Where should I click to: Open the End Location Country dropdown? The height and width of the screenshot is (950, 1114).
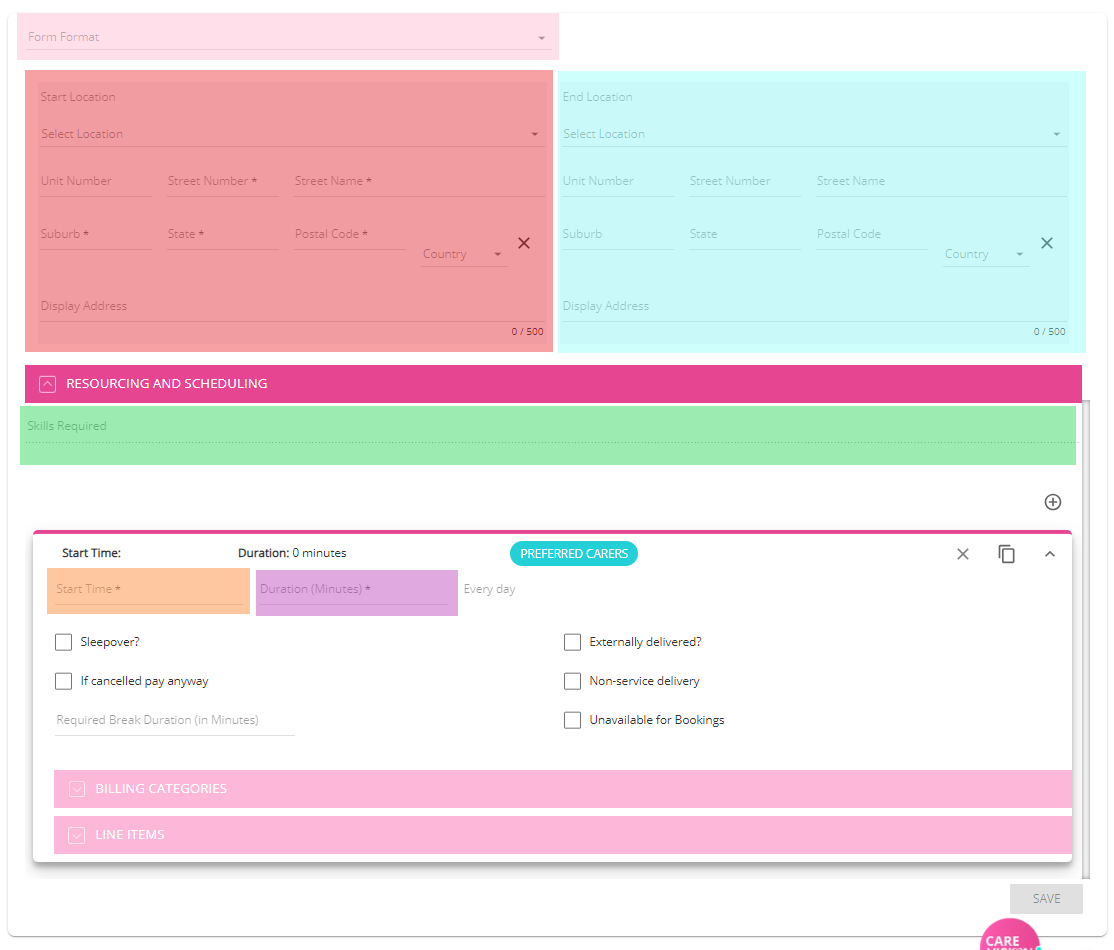(x=986, y=254)
